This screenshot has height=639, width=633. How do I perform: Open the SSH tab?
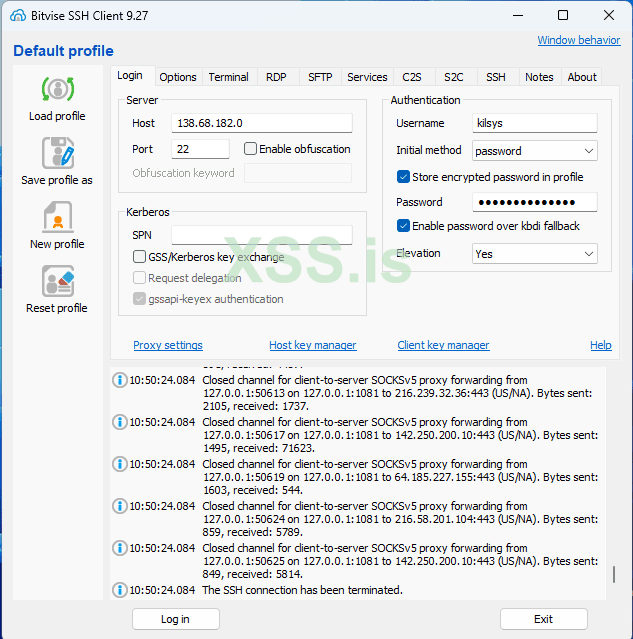coord(496,77)
